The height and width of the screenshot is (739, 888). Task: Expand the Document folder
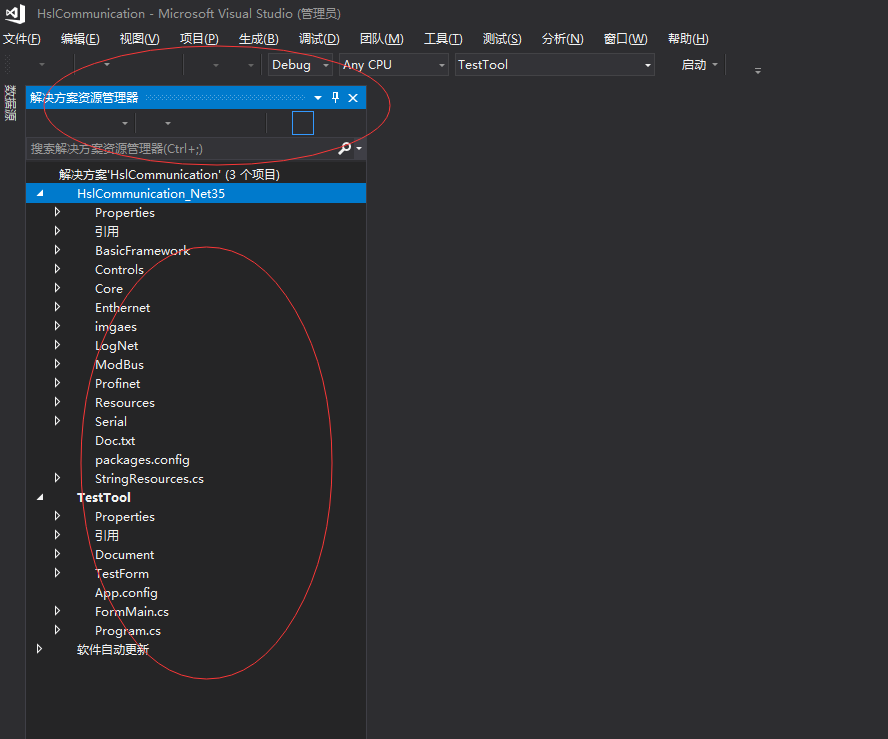[x=57, y=554]
